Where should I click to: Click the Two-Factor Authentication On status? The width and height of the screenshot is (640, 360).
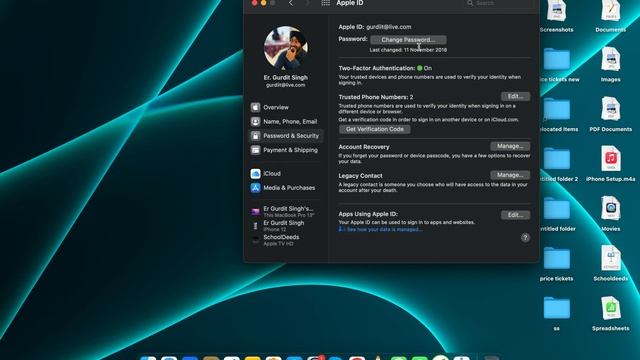(424, 68)
